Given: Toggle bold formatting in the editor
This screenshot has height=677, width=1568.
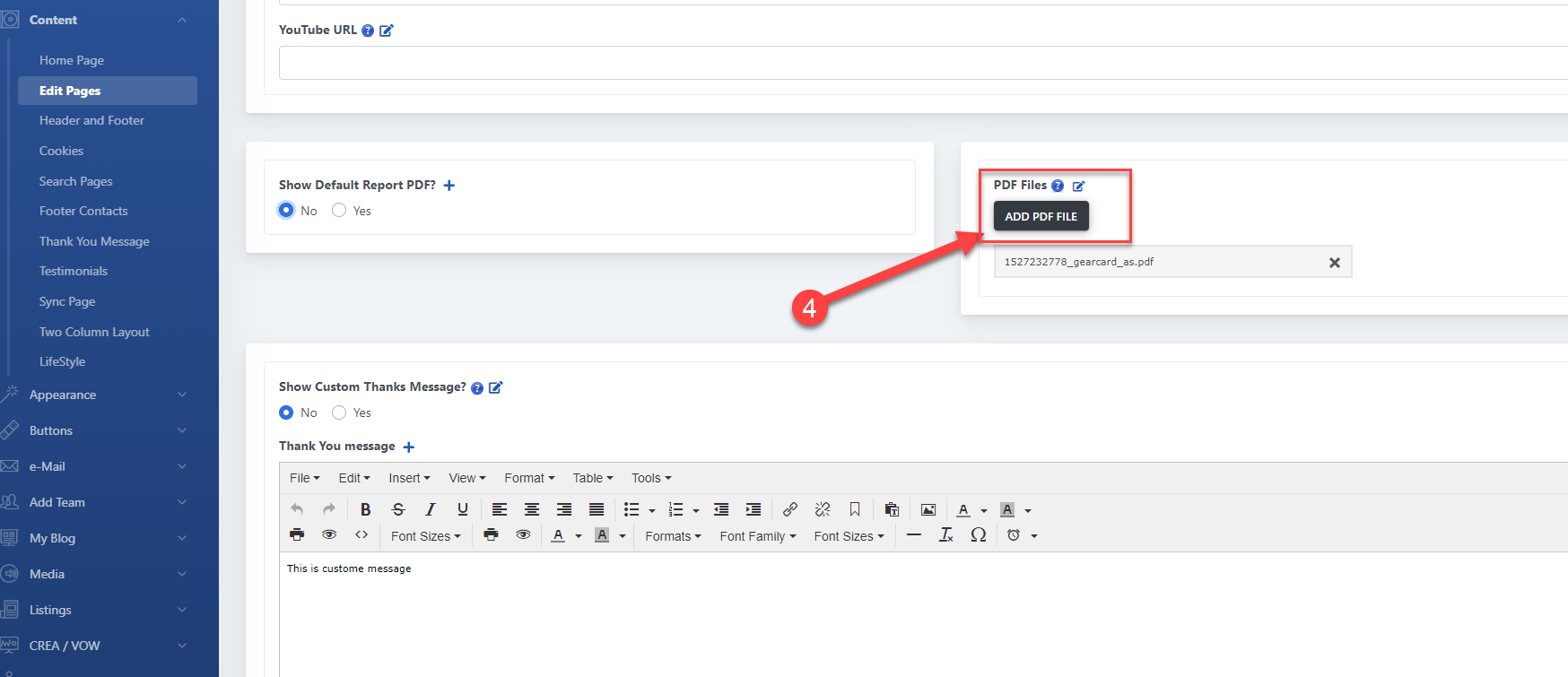Looking at the screenshot, I should point(365,509).
